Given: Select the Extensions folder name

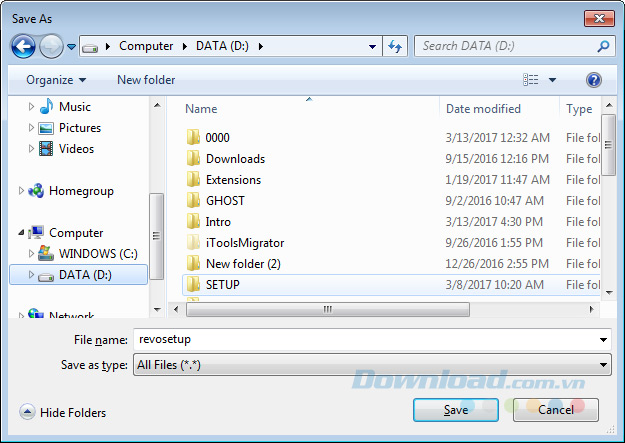Looking at the screenshot, I should pyautogui.click(x=233, y=180).
